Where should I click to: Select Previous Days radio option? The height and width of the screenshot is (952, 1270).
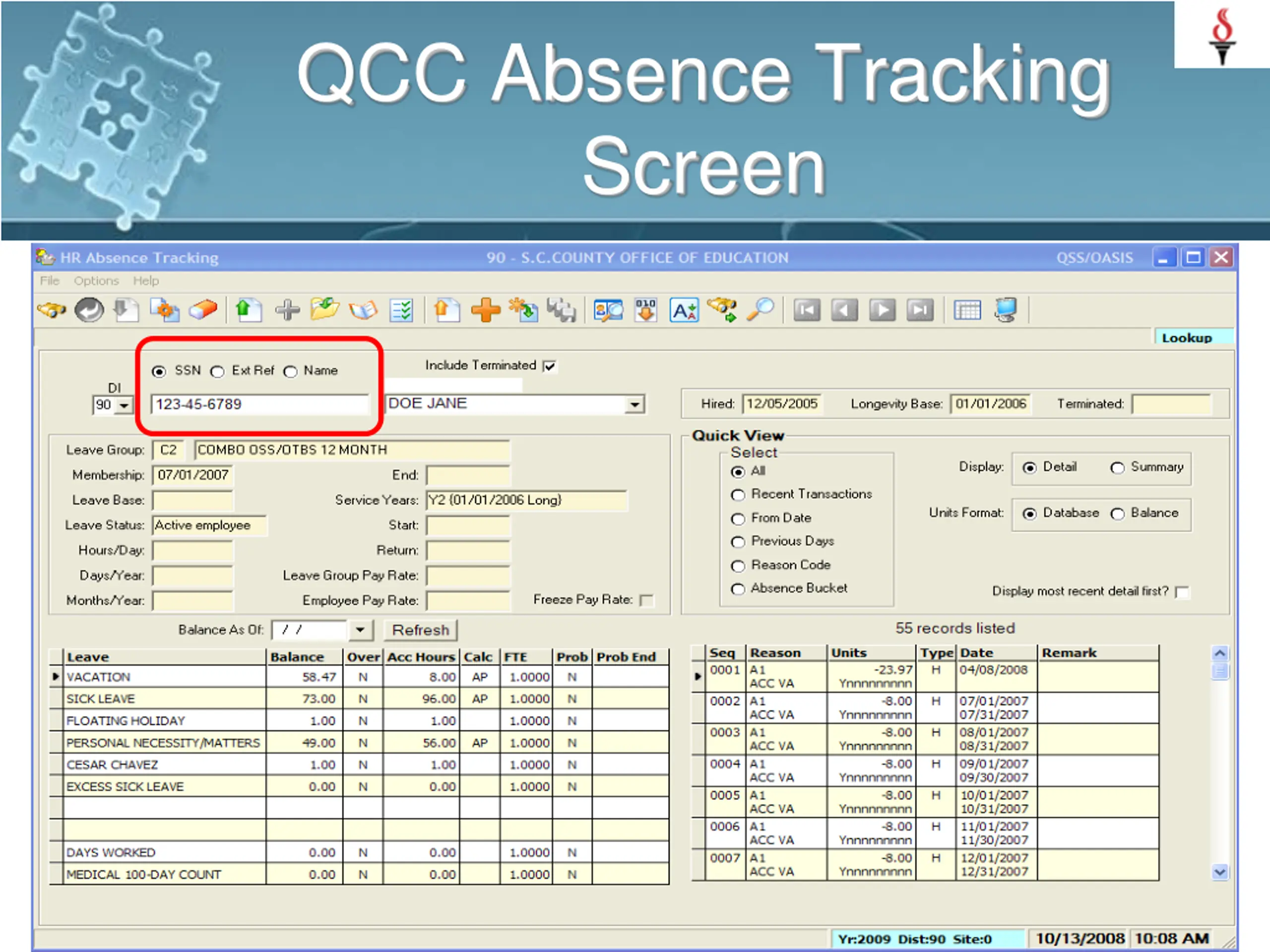pos(738,542)
